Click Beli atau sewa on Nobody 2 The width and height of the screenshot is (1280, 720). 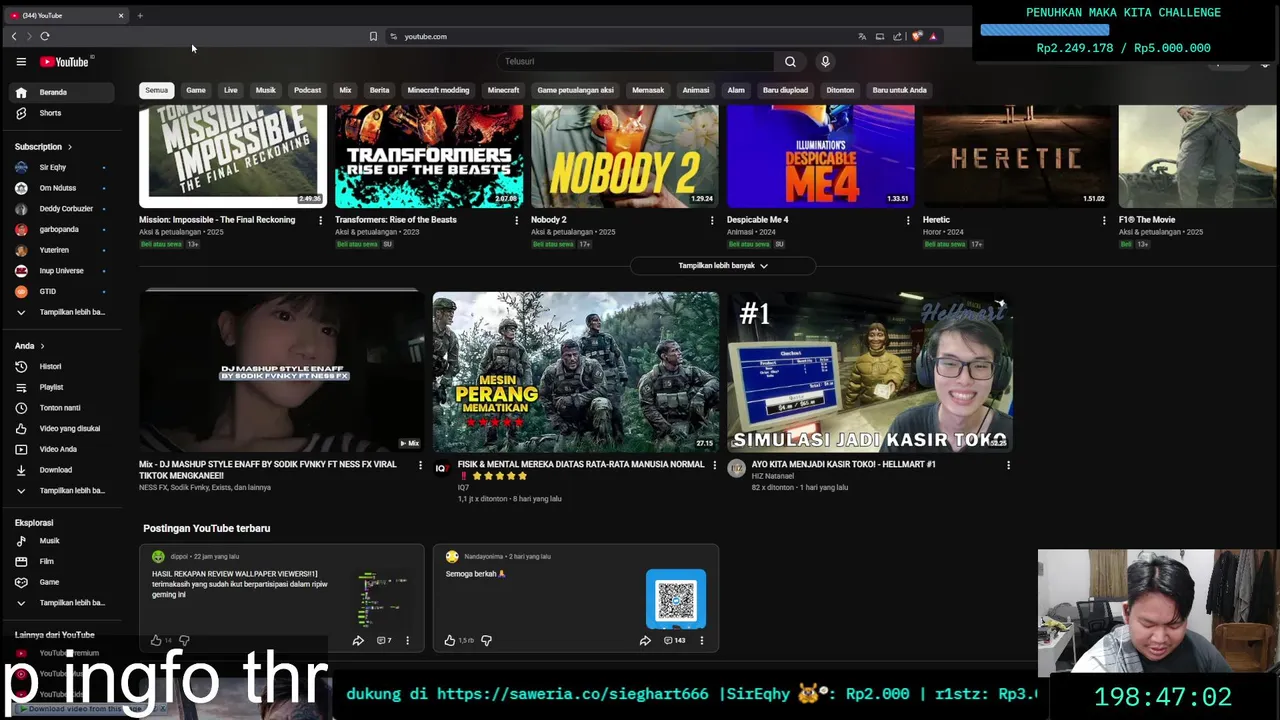(553, 244)
